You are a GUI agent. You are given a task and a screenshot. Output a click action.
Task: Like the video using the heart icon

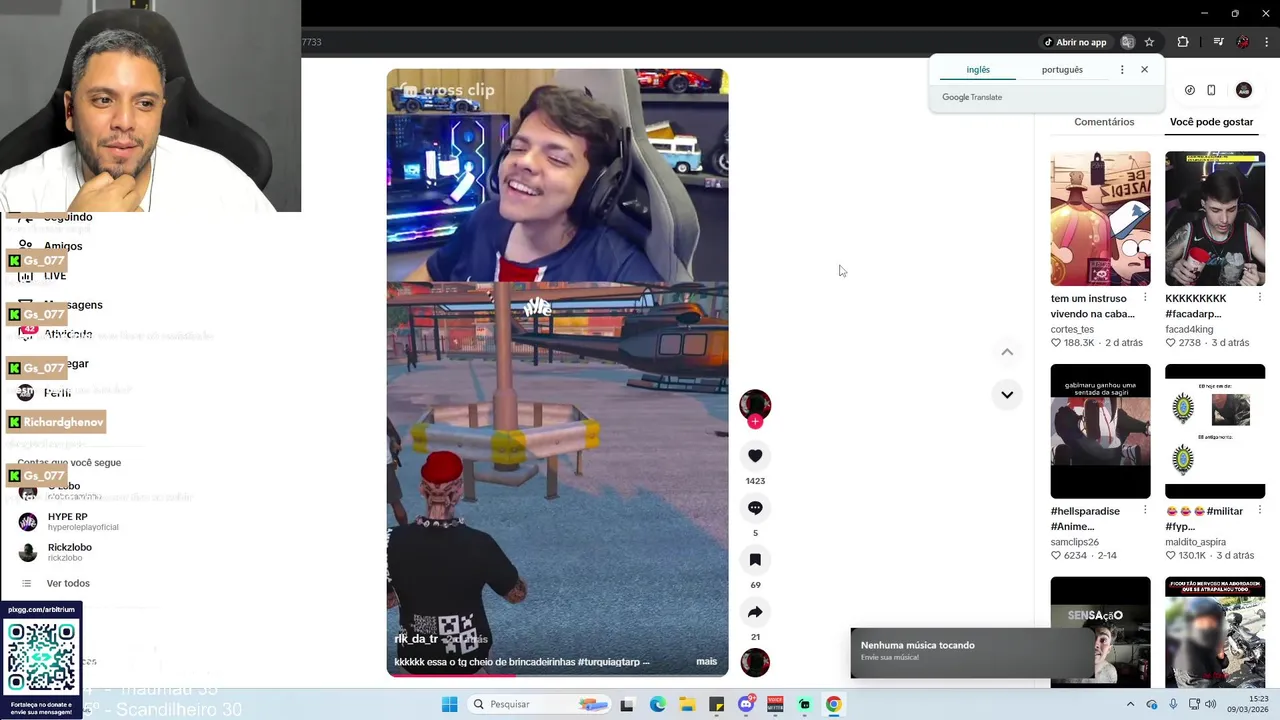tap(755, 456)
